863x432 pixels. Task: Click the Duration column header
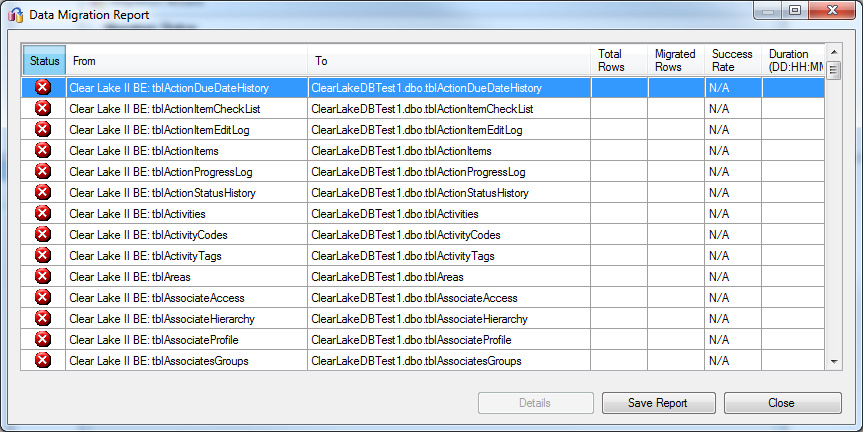(x=794, y=61)
